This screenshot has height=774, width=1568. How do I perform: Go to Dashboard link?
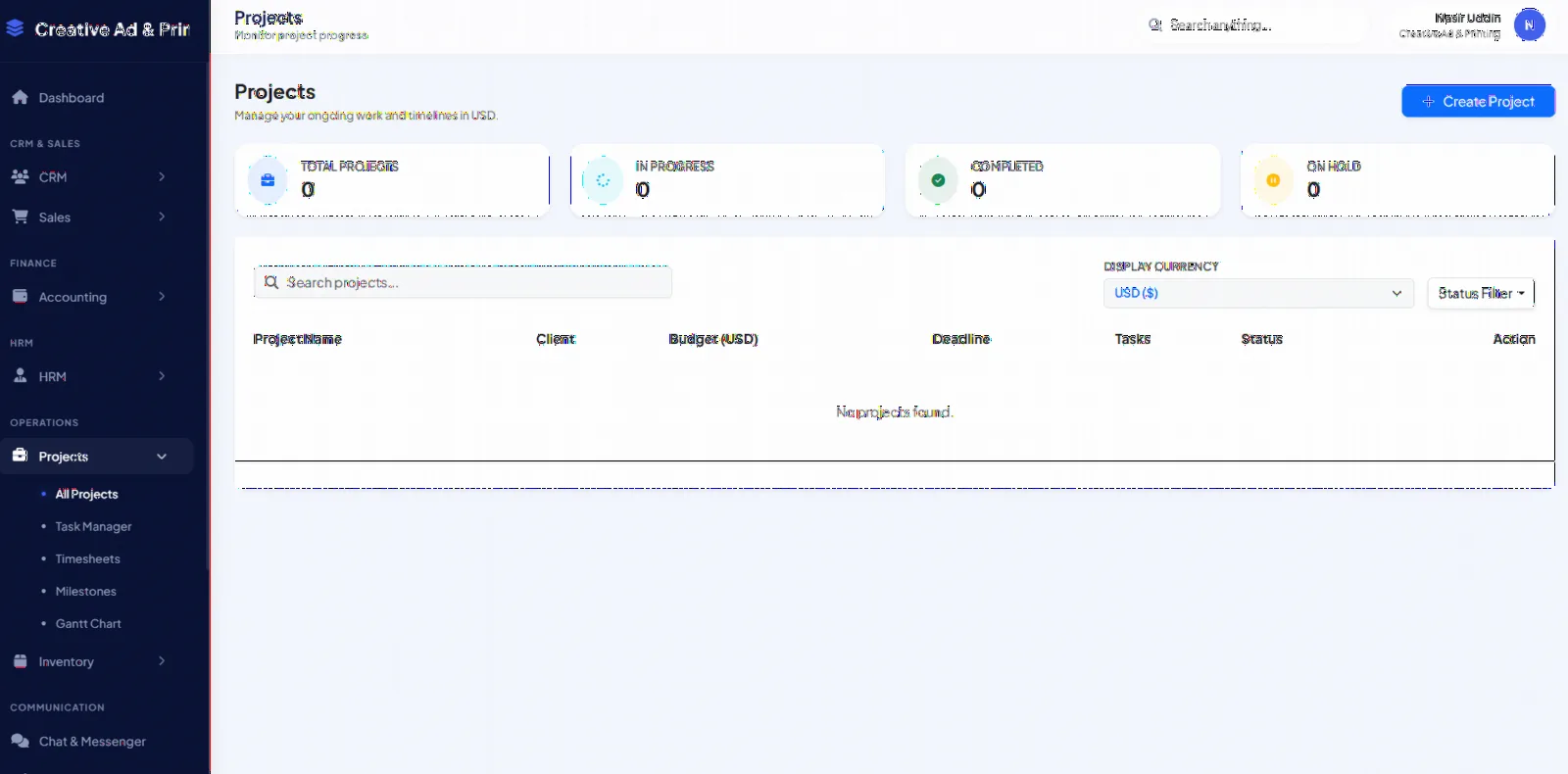[72, 98]
